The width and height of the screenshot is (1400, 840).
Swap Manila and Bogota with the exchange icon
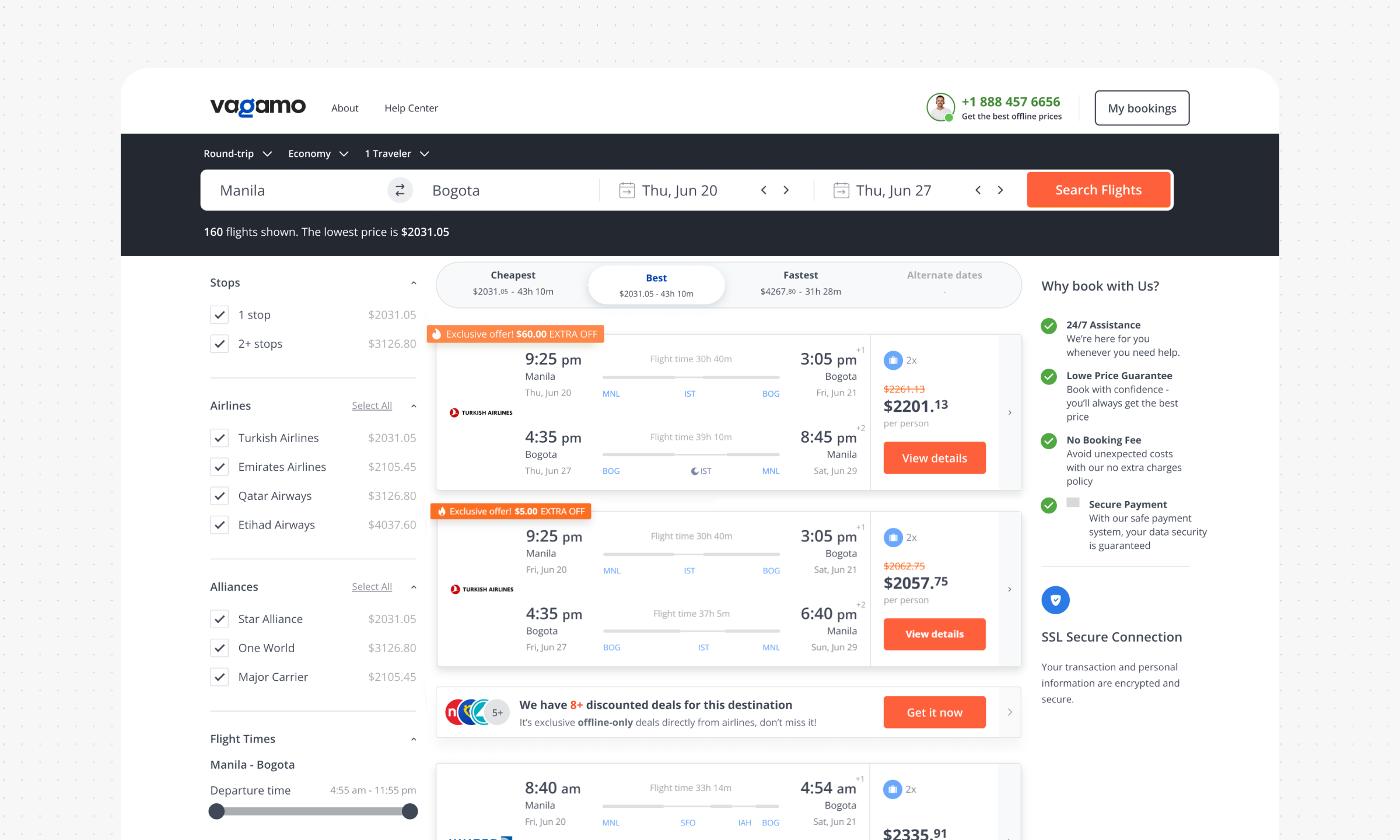[x=400, y=190]
